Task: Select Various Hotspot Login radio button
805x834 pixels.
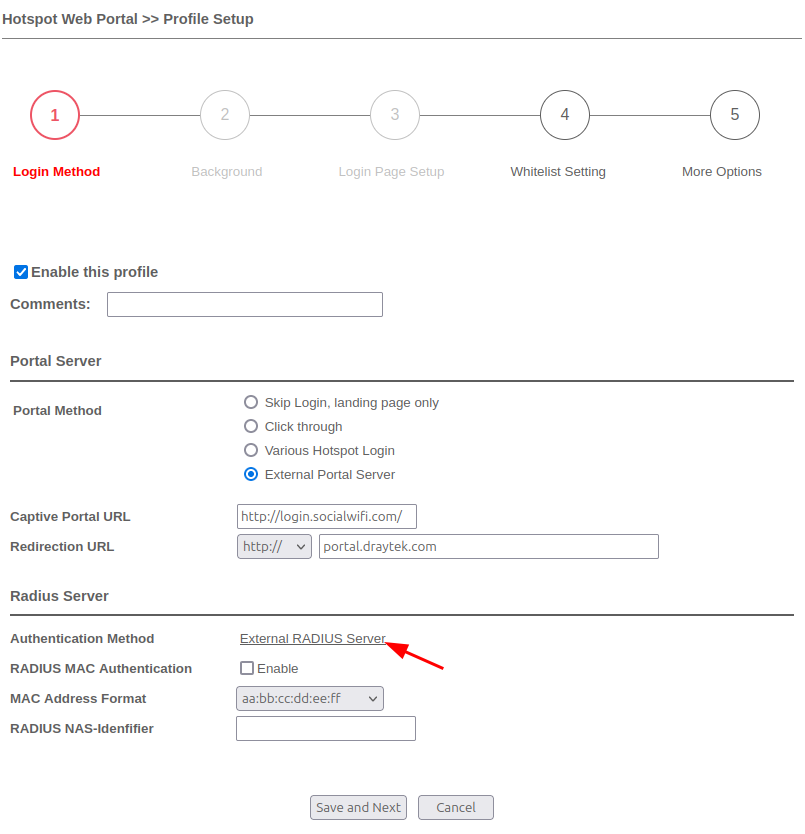Action: pos(251,450)
